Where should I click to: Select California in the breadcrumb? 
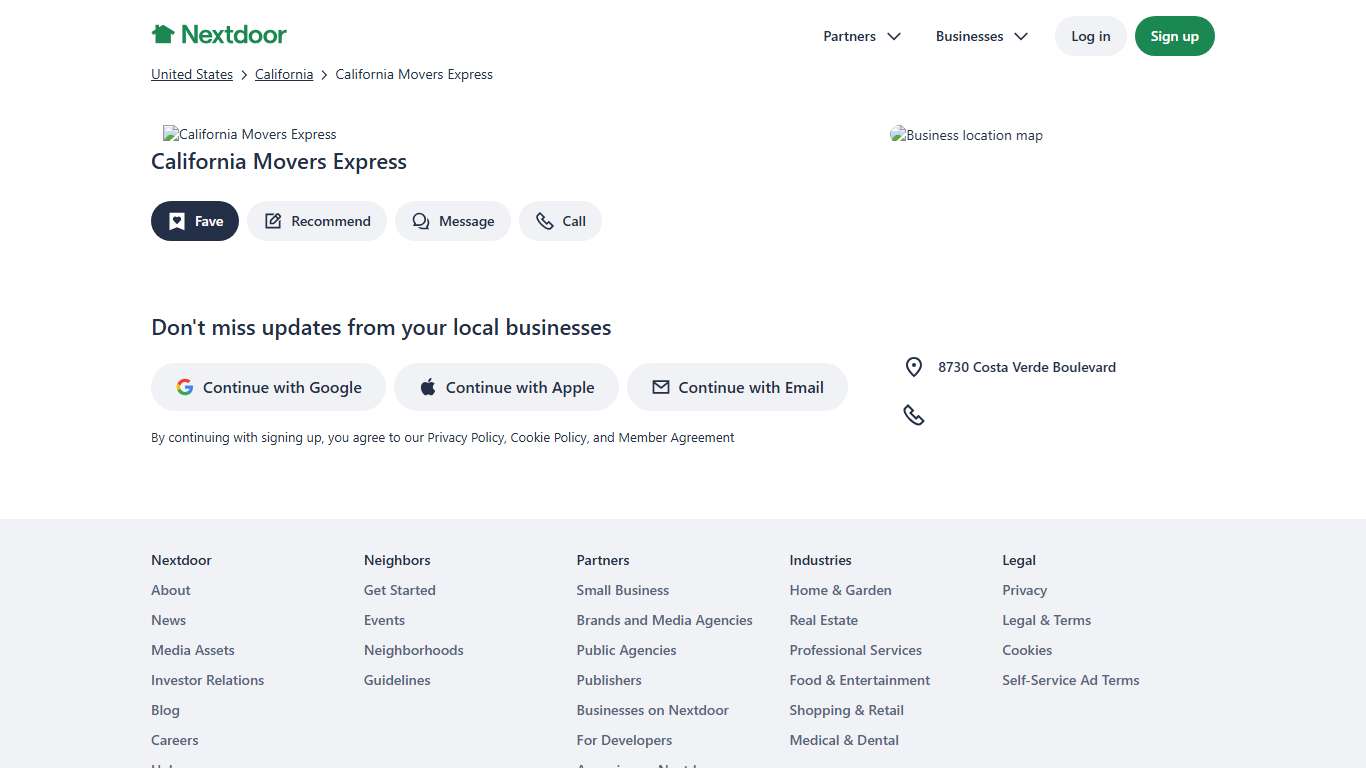tap(283, 74)
